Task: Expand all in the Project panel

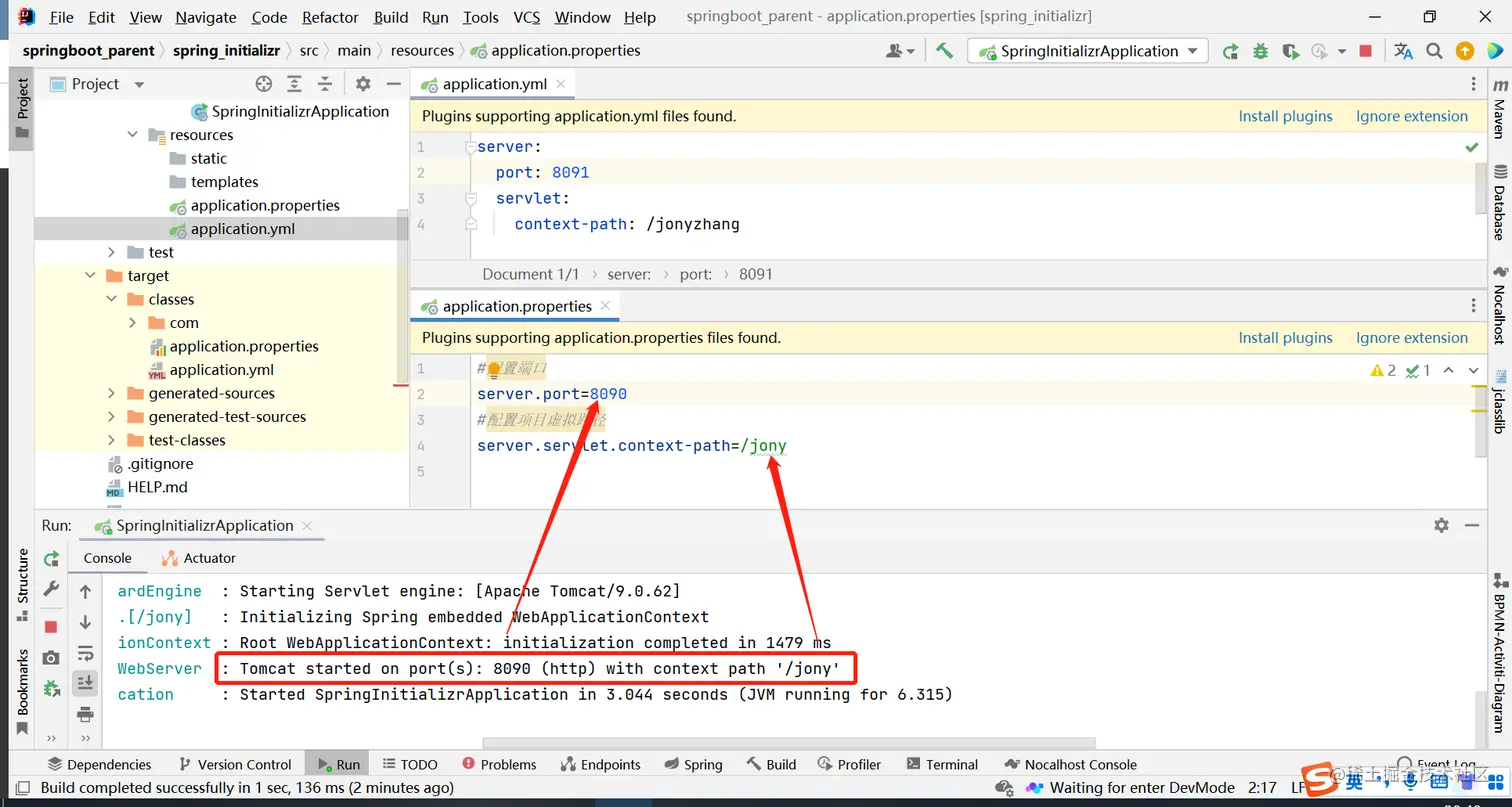Action: pyautogui.click(x=294, y=84)
